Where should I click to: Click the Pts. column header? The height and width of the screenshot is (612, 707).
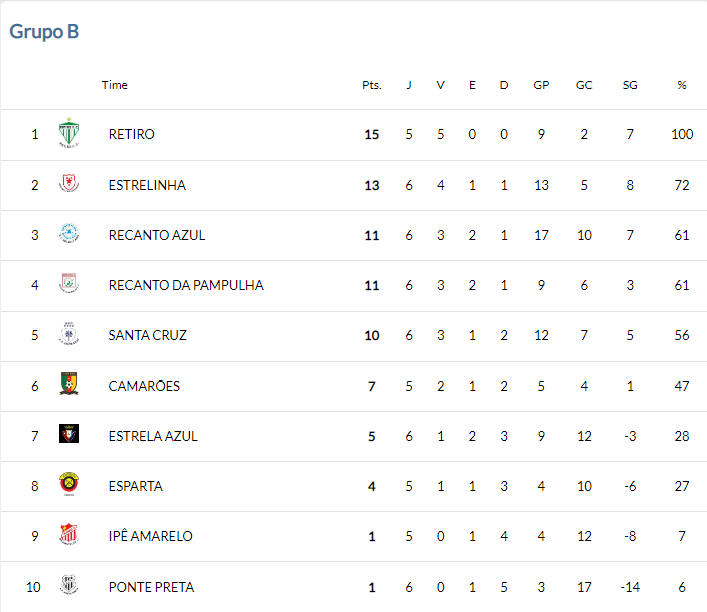(372, 85)
